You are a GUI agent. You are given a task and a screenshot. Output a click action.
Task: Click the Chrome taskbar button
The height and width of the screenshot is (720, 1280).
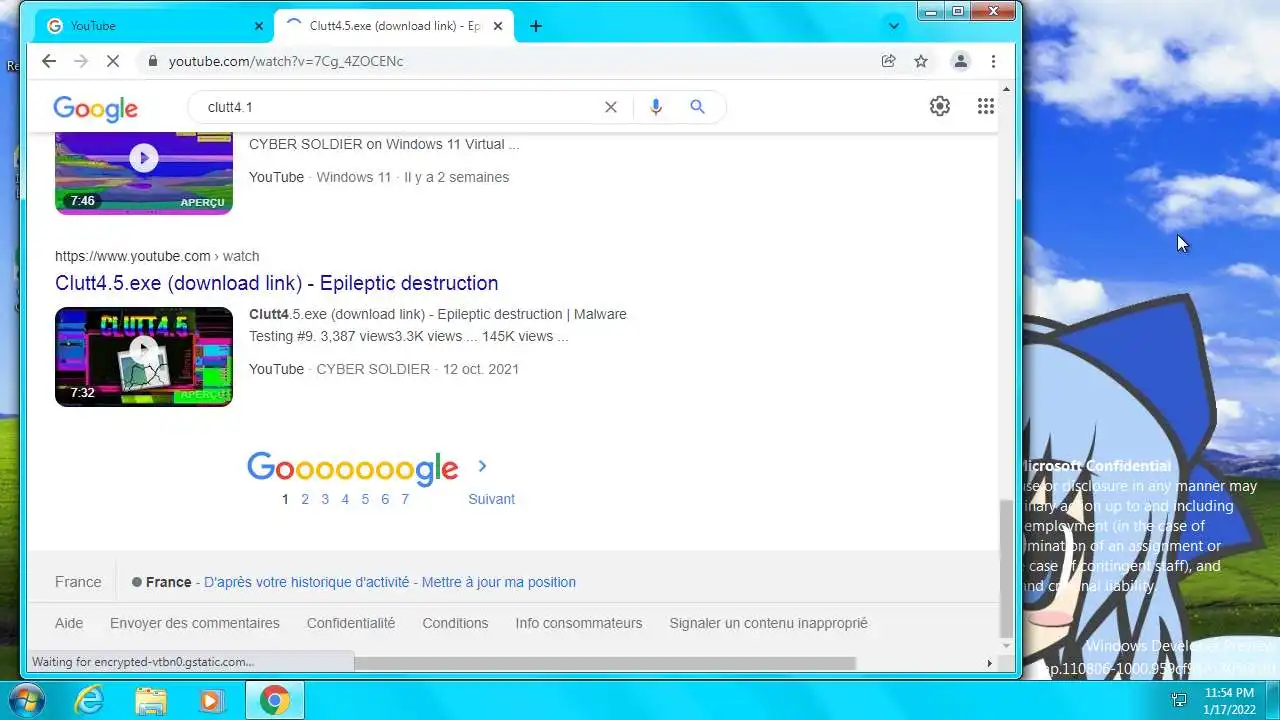(275, 700)
